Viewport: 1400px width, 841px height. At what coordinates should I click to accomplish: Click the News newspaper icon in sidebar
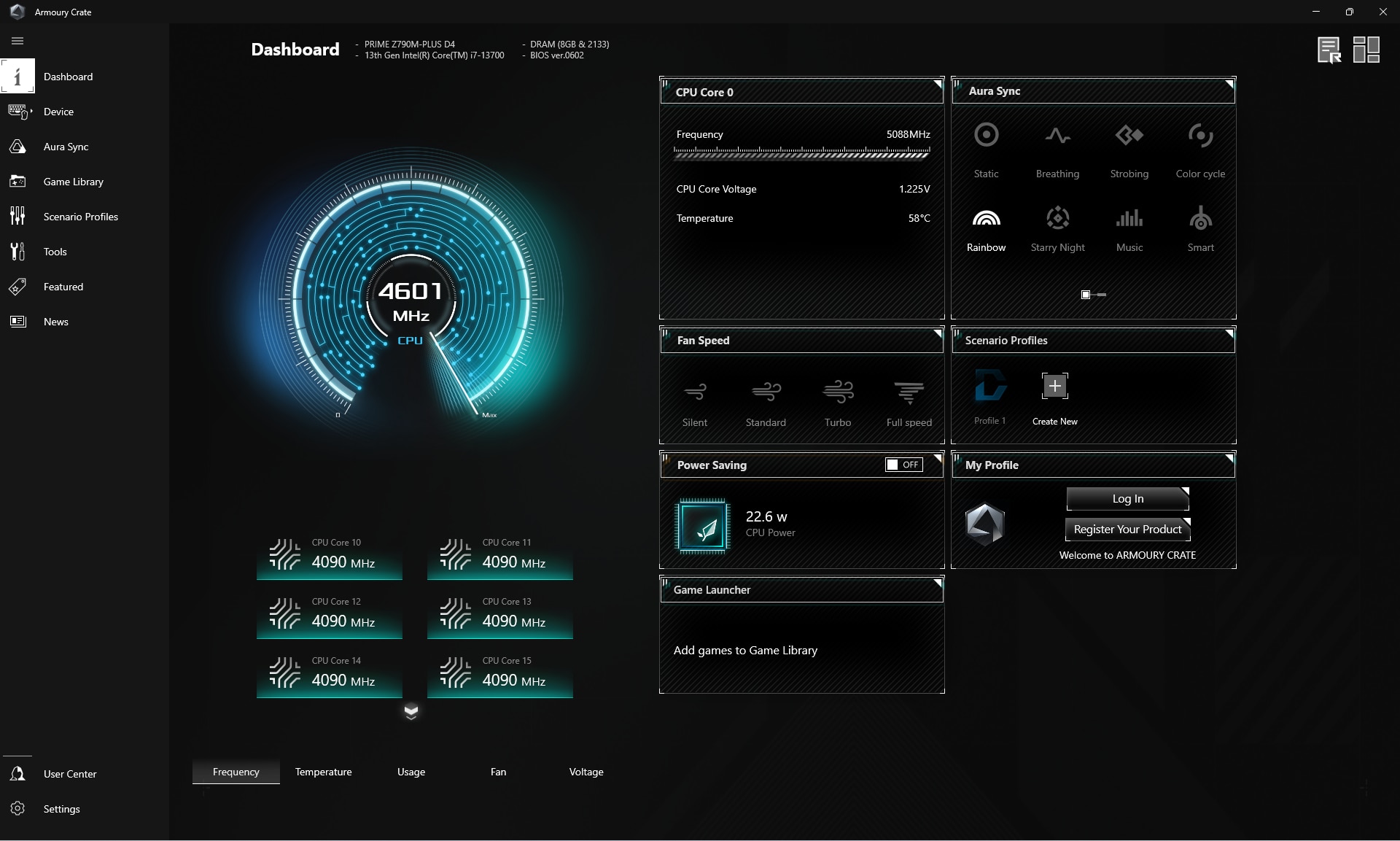coord(17,322)
